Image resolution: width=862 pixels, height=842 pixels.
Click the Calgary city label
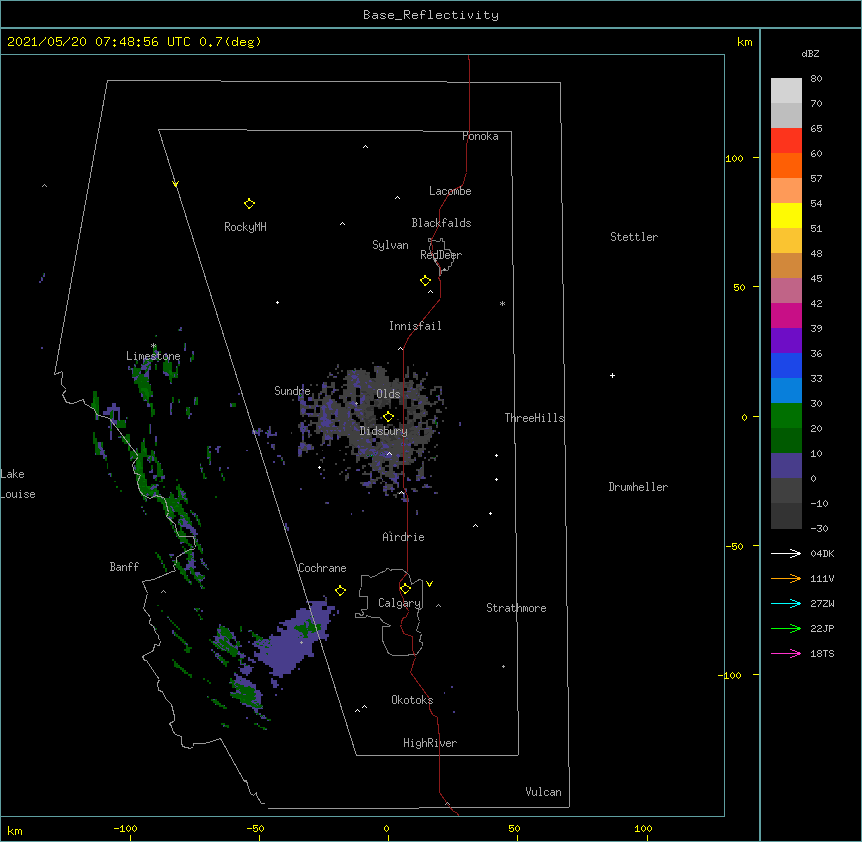click(399, 603)
